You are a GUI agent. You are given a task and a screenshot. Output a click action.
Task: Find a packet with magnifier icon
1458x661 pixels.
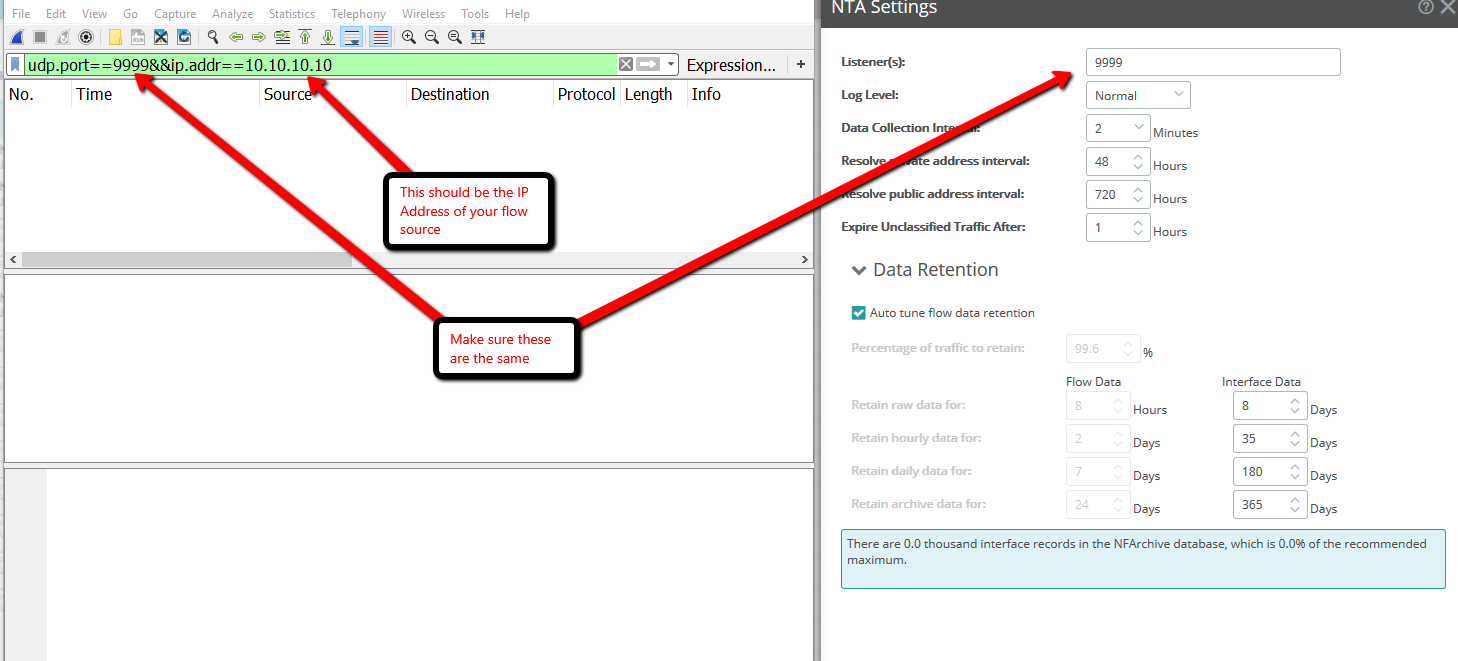coord(213,37)
